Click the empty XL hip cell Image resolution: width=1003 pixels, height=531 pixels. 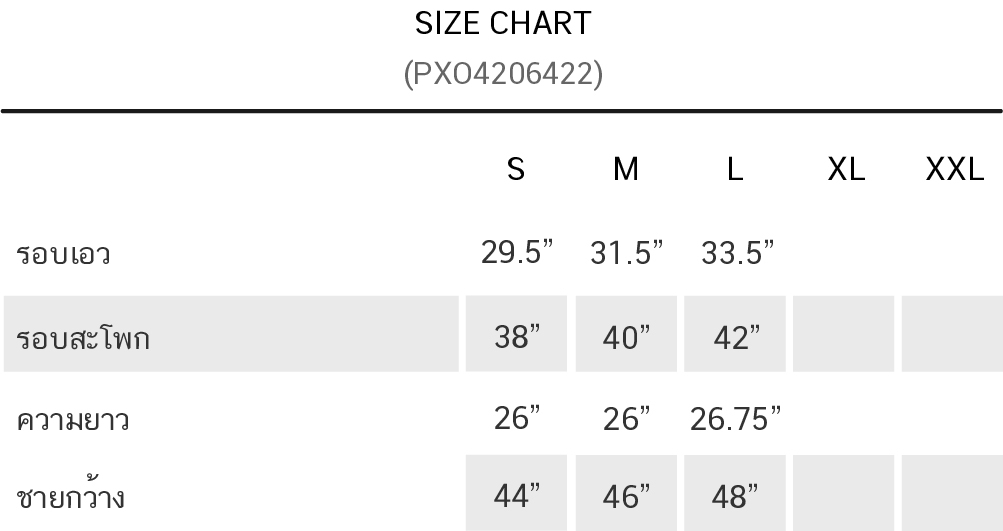click(x=844, y=333)
